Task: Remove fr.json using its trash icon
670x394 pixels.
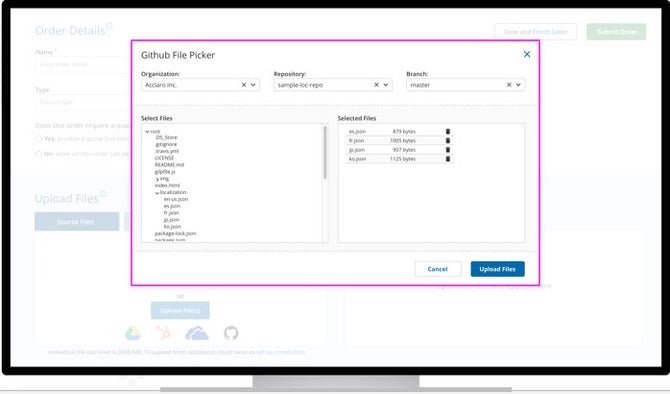Action: pos(448,141)
